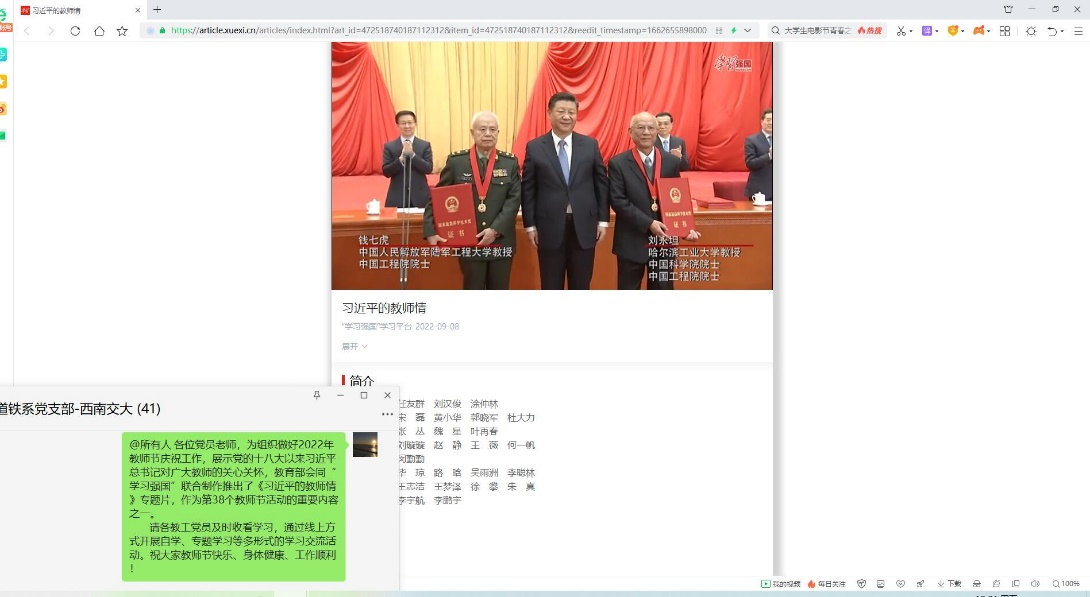
Task: Open dropdown next to the undo icon
Action: tap(1062, 31)
